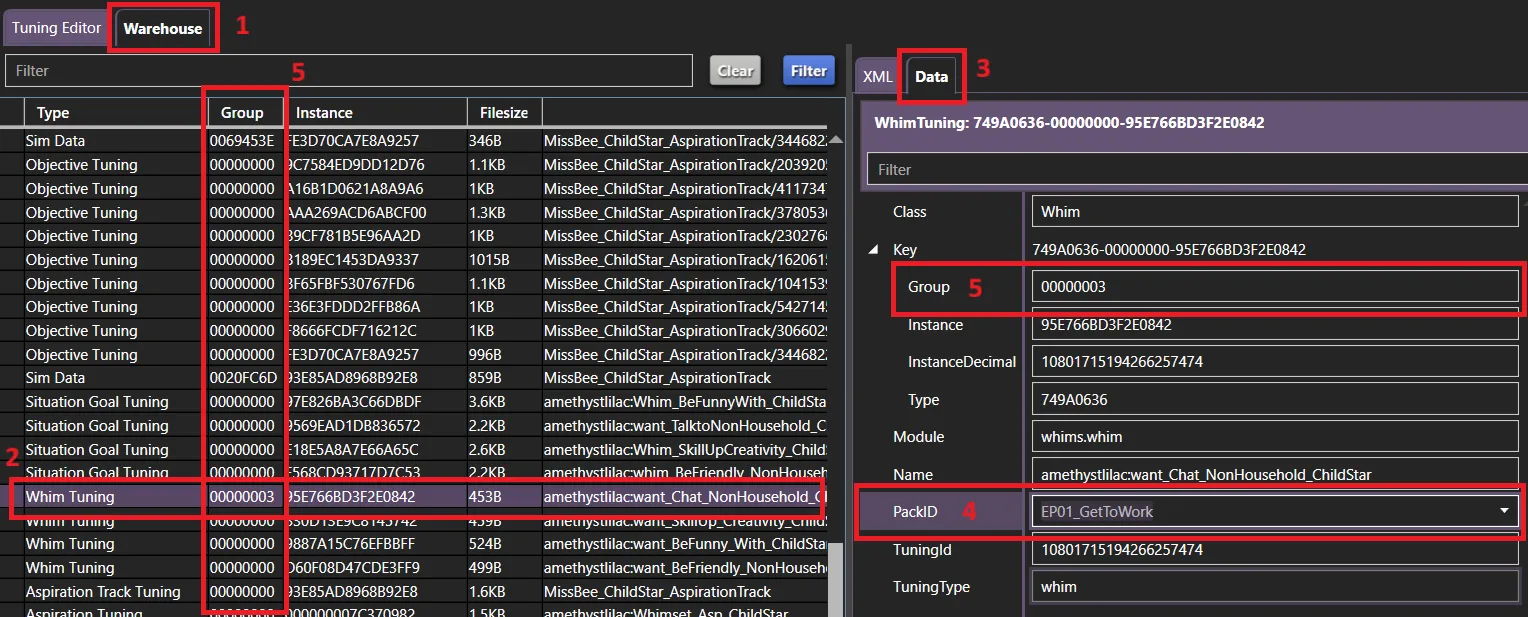Open the XML tab
1528x617 pixels.
876,76
